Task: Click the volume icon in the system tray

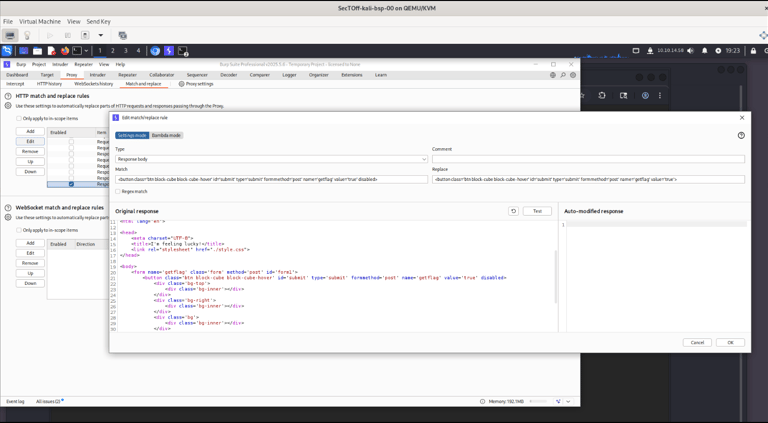Action: [690, 50]
